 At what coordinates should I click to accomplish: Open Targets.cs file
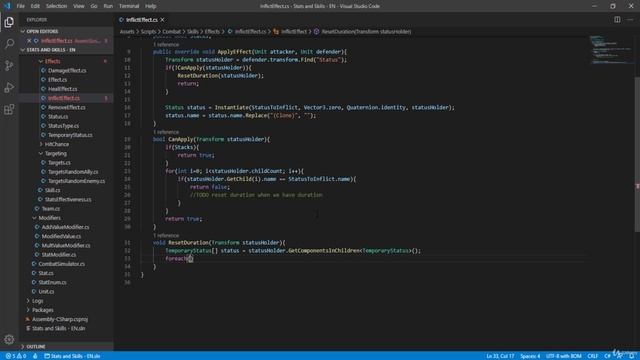(59, 162)
